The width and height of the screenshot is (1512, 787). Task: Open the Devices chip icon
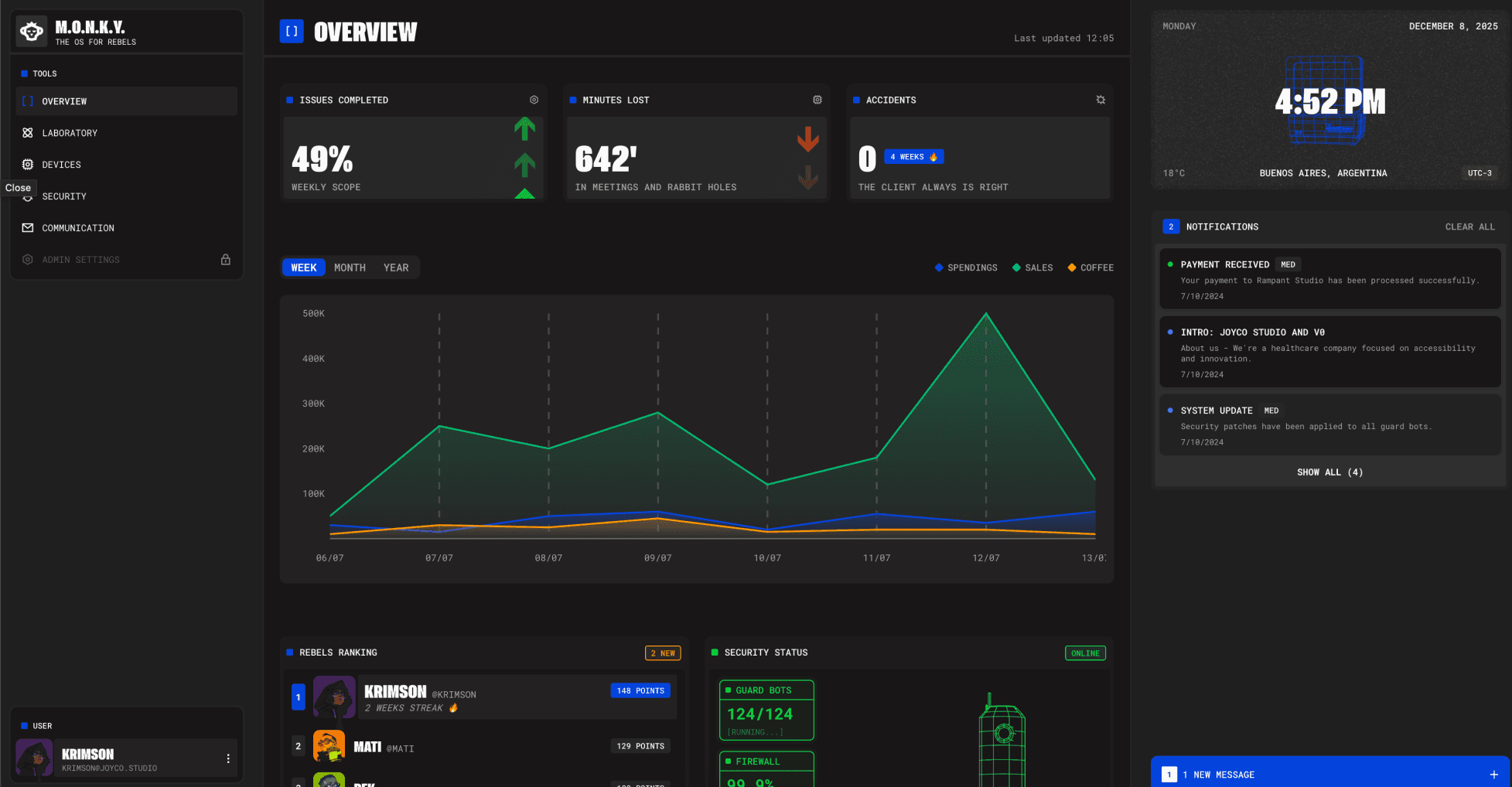tap(28, 165)
